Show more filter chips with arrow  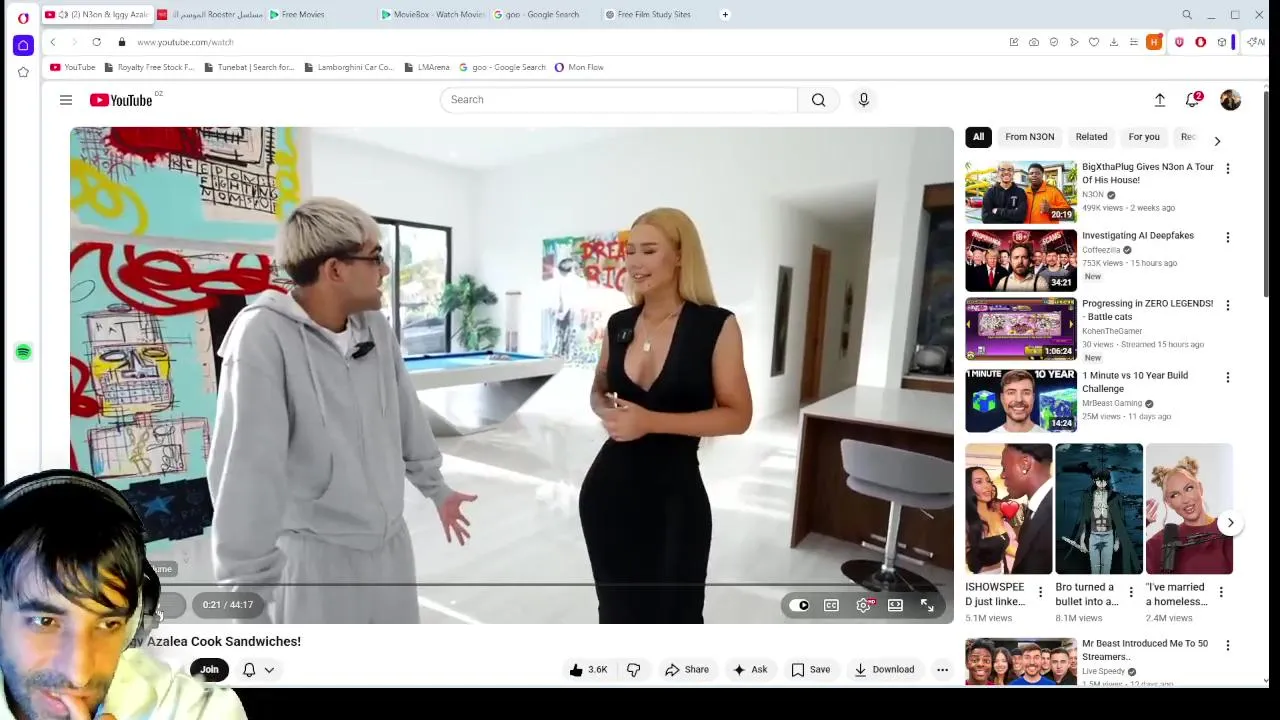coord(1217,141)
